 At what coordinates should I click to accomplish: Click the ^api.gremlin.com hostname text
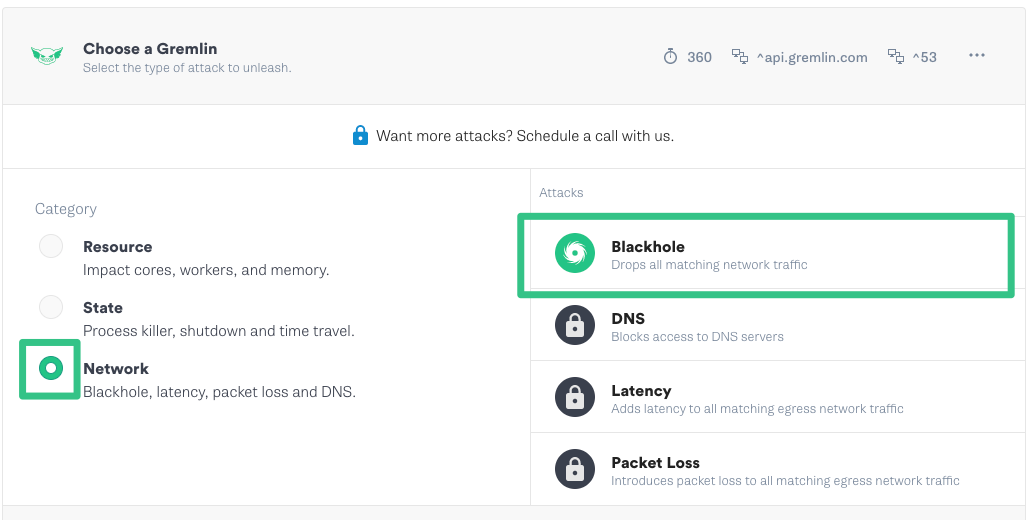click(x=811, y=58)
